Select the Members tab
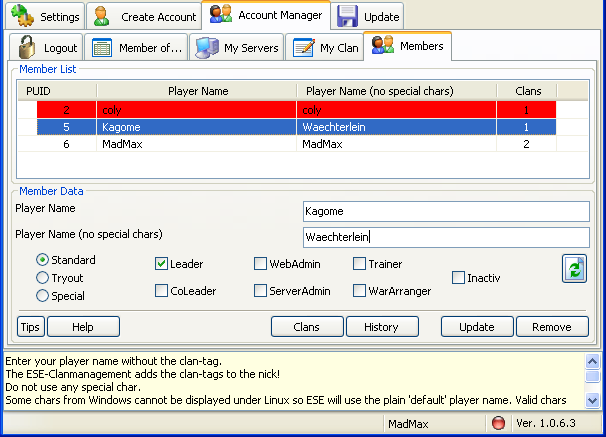The height and width of the screenshot is (437, 606). pyautogui.click(x=407, y=46)
